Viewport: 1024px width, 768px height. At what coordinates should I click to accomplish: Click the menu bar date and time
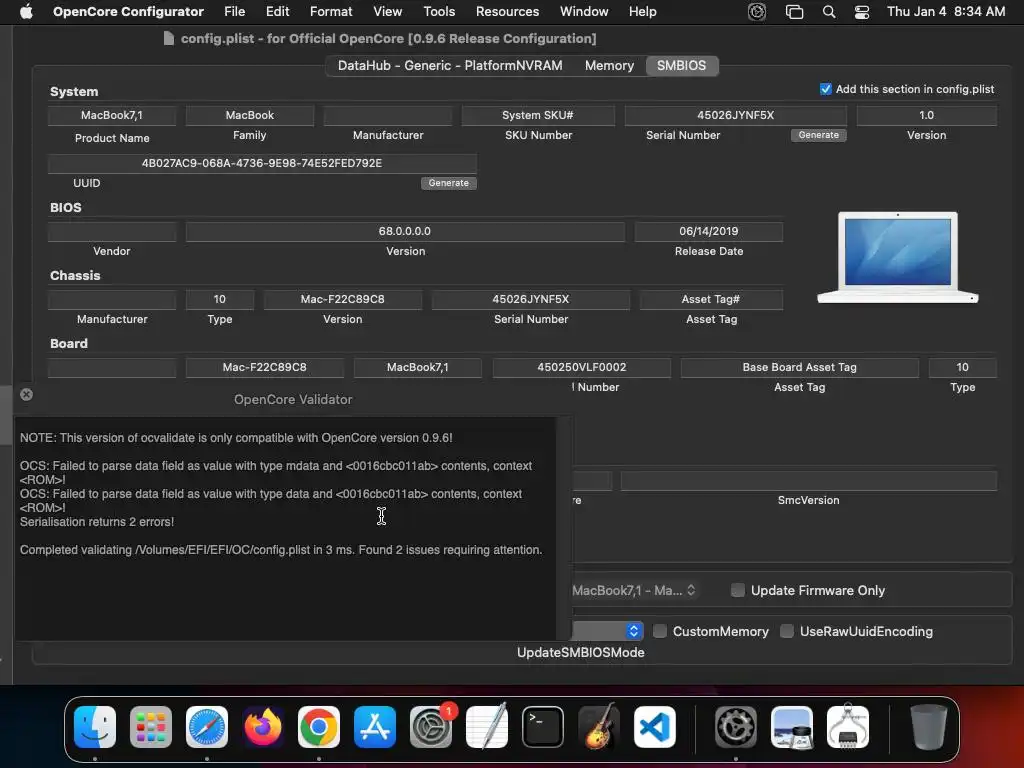[946, 11]
